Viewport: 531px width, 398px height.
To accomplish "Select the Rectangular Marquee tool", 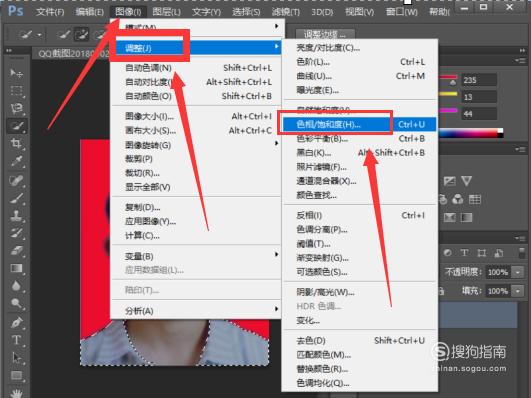I will point(16,91).
